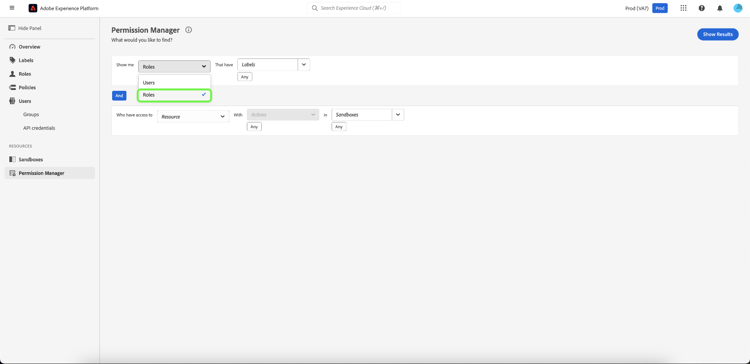Open the app switcher grid
Screen dimensions: 750x364
(684, 8)
